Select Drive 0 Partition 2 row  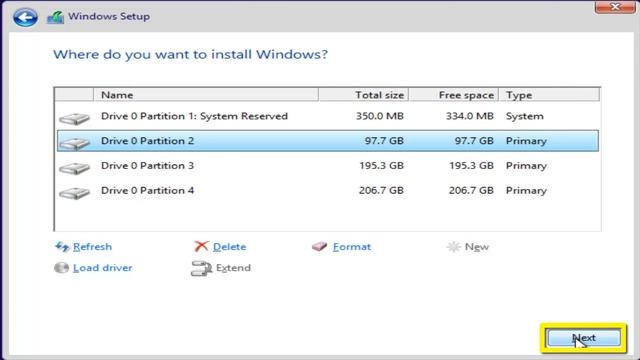coord(328,141)
